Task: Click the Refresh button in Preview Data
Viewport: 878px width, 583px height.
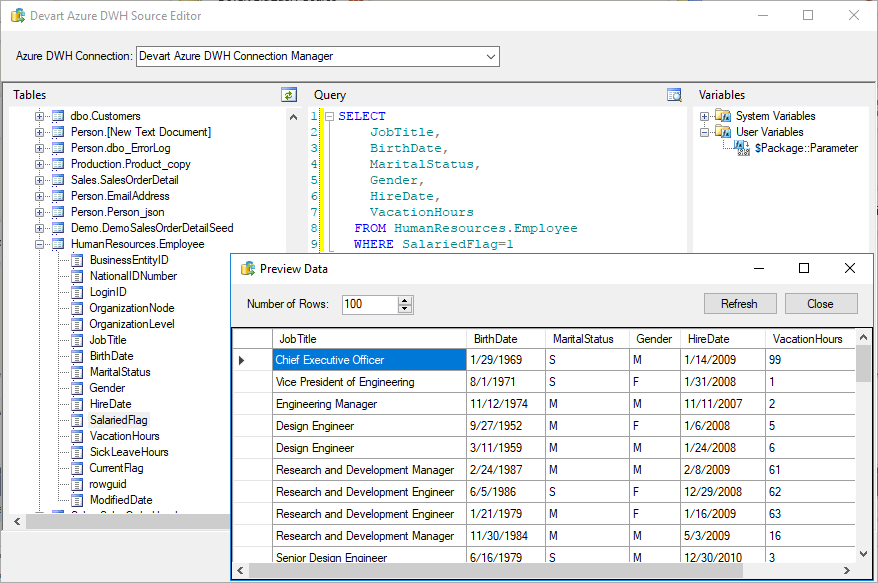Action: pyautogui.click(x=739, y=303)
